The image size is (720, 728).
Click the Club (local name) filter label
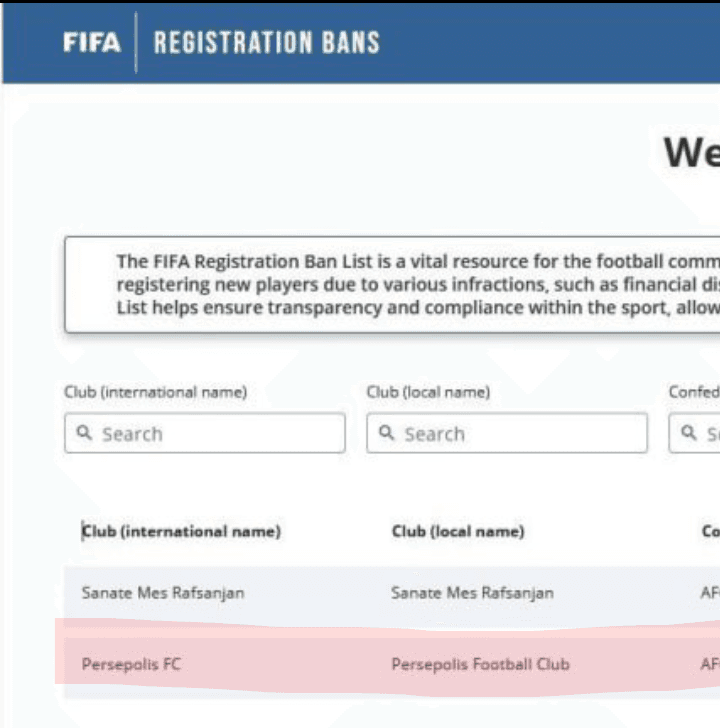[x=428, y=392]
